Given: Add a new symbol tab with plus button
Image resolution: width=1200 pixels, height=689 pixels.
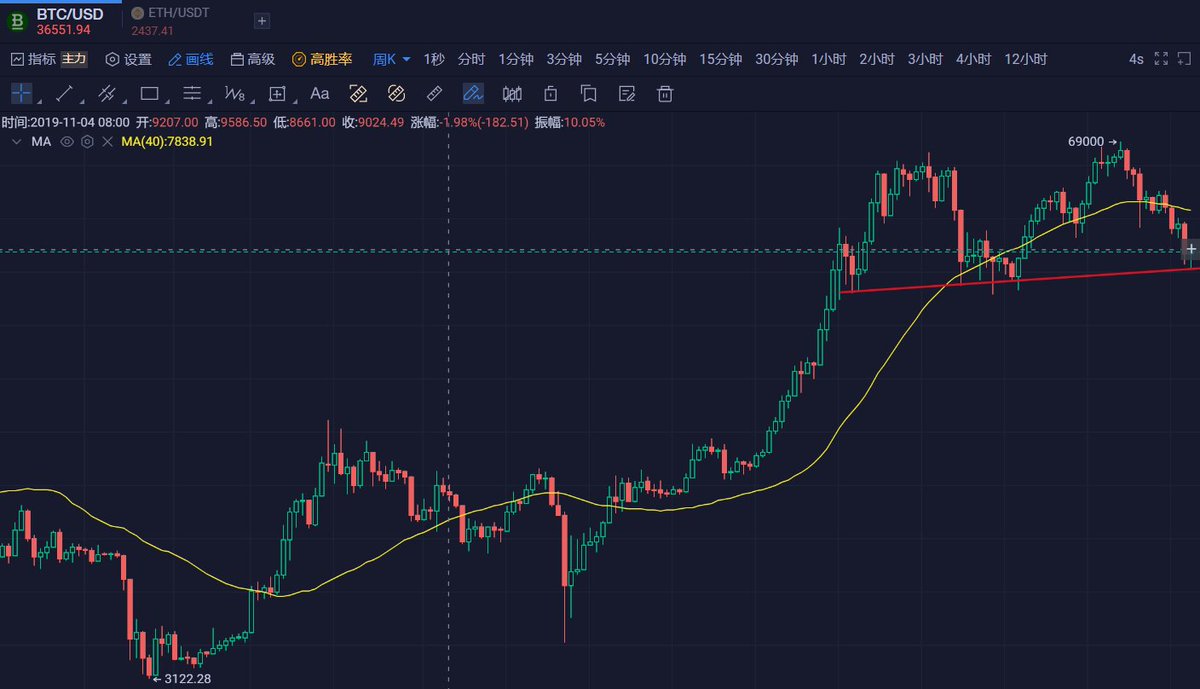Looking at the screenshot, I should [x=261, y=21].
